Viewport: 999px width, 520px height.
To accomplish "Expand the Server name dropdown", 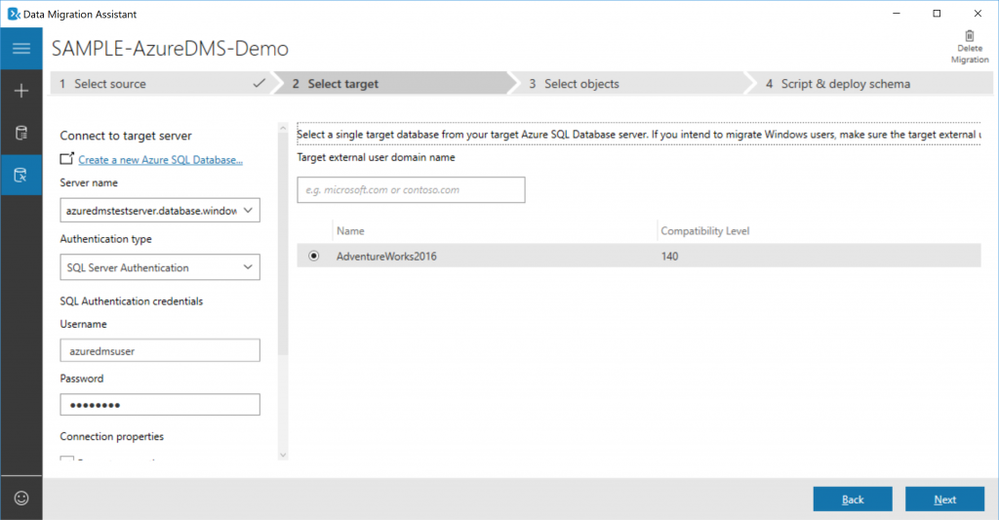I will coord(248,210).
